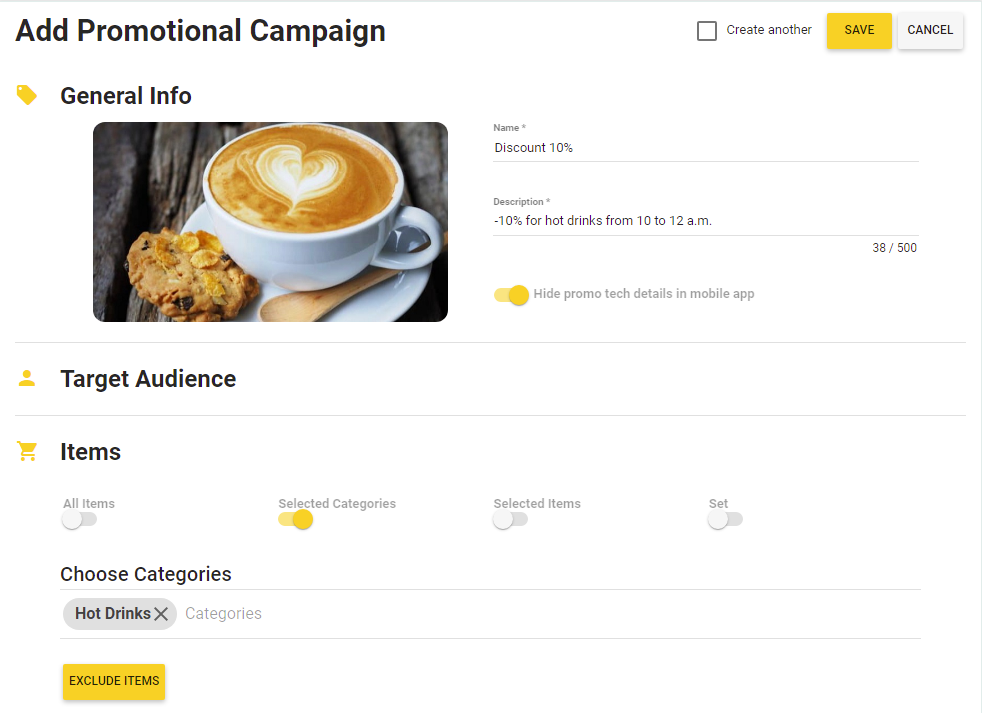Check the Create another checkbox
This screenshot has width=982, height=713.
707,30
